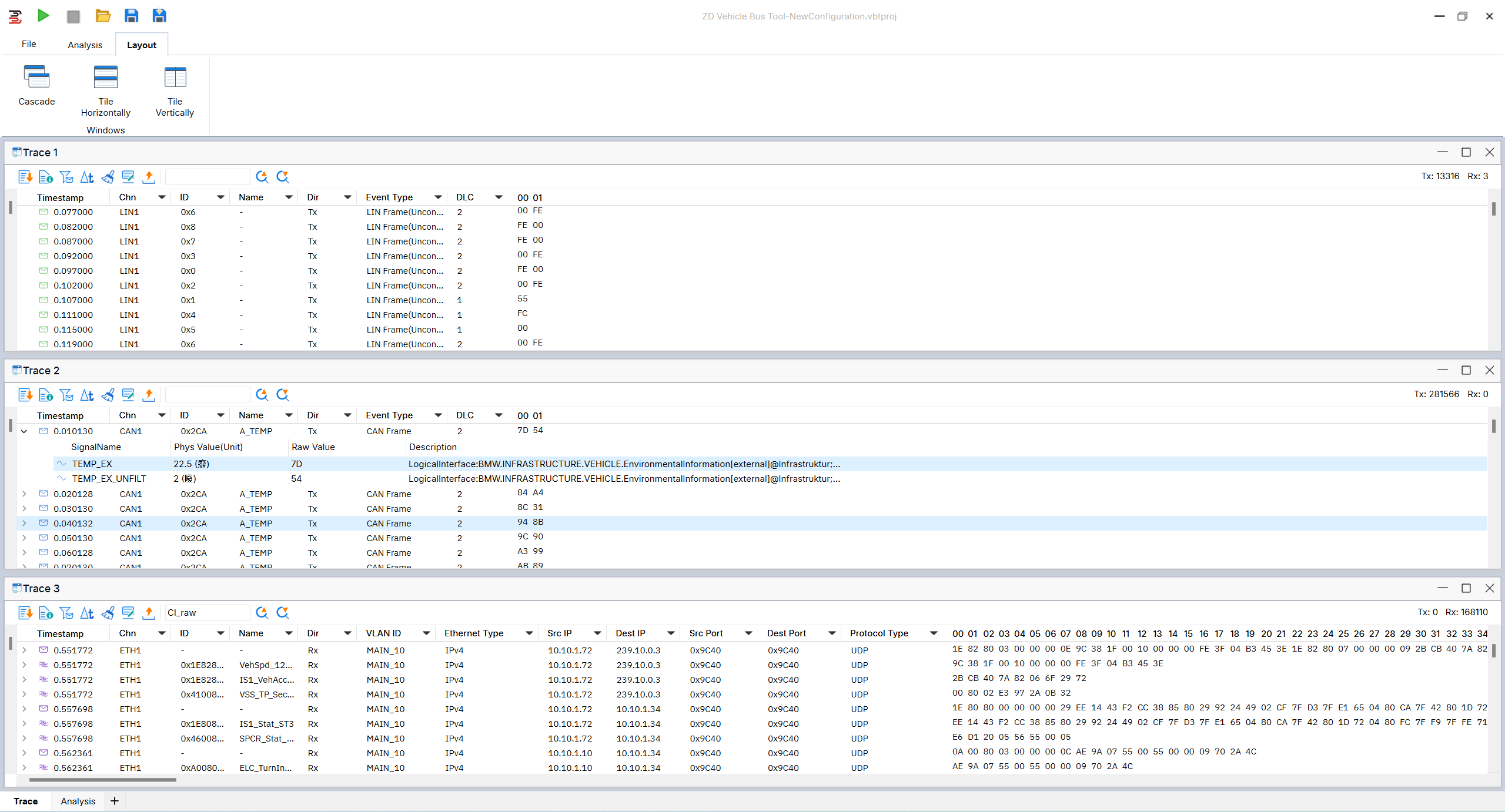This screenshot has width=1505, height=812.
Task: Click the Tile Vertically layout icon
Action: coord(175,78)
